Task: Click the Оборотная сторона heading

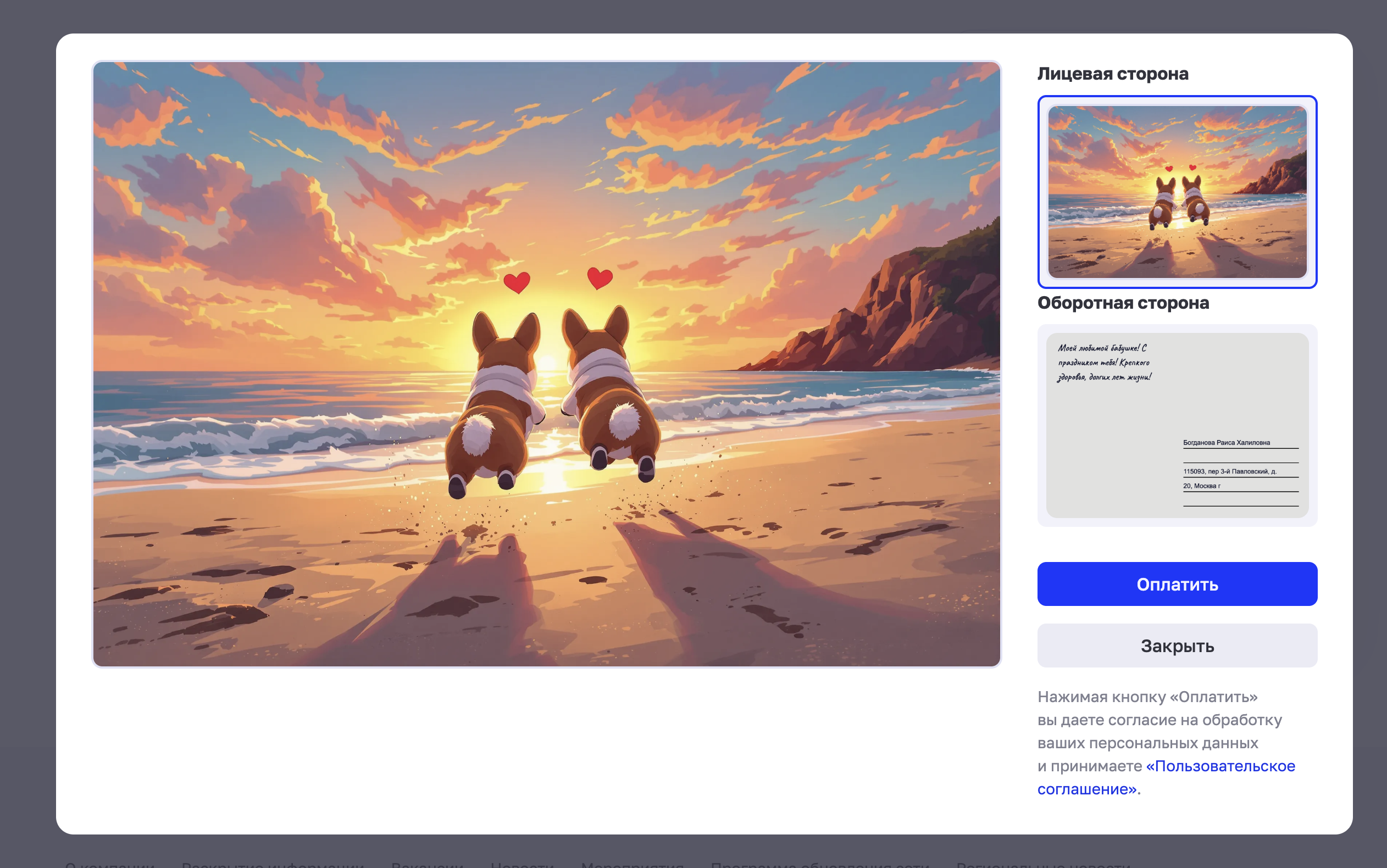Action: (1123, 303)
